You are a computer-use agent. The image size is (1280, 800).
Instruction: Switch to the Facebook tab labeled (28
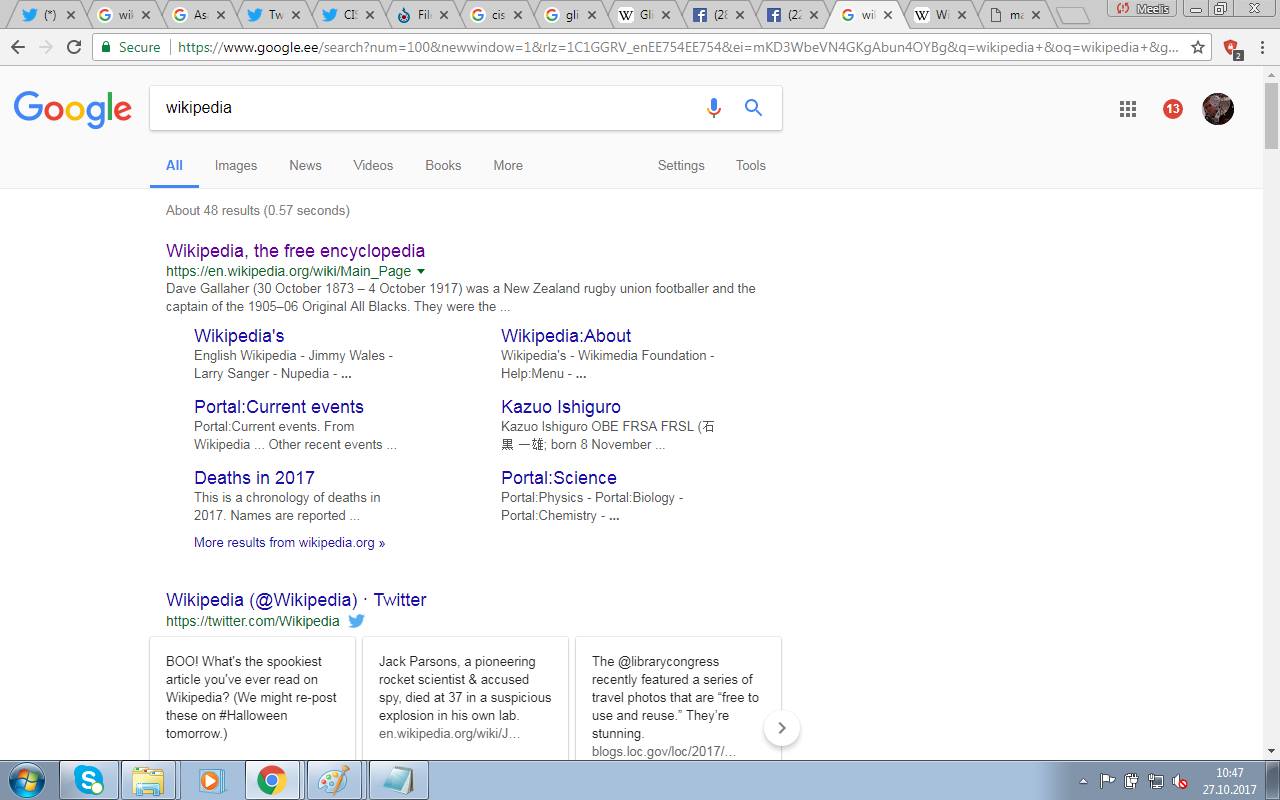pyautogui.click(x=719, y=15)
